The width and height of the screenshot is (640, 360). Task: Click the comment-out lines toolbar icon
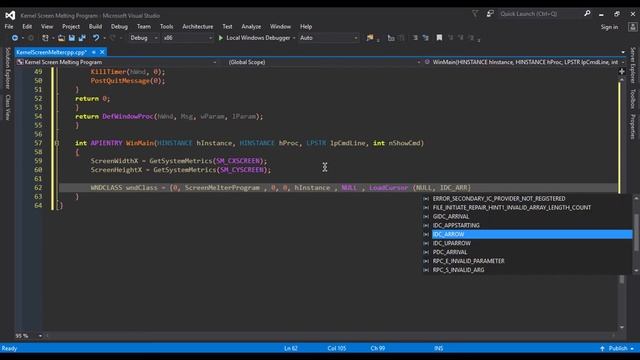pyautogui.click(x=415, y=38)
